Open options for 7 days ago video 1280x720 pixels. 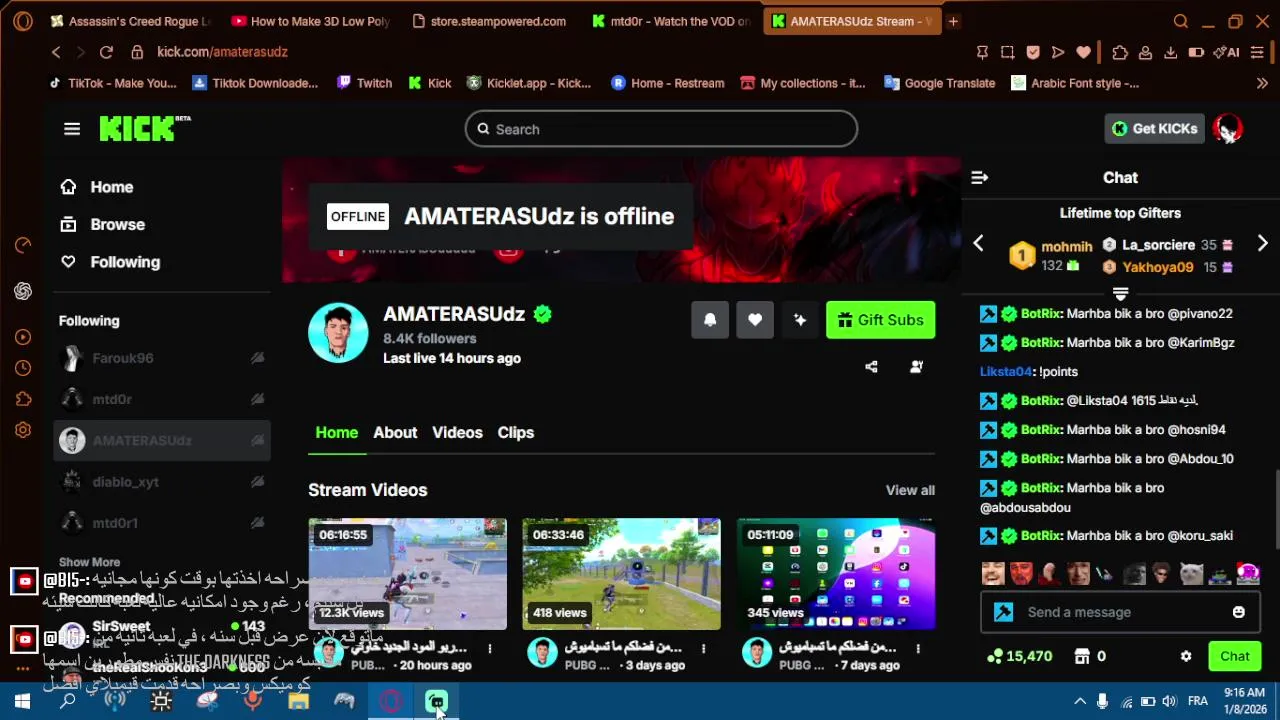coord(918,649)
